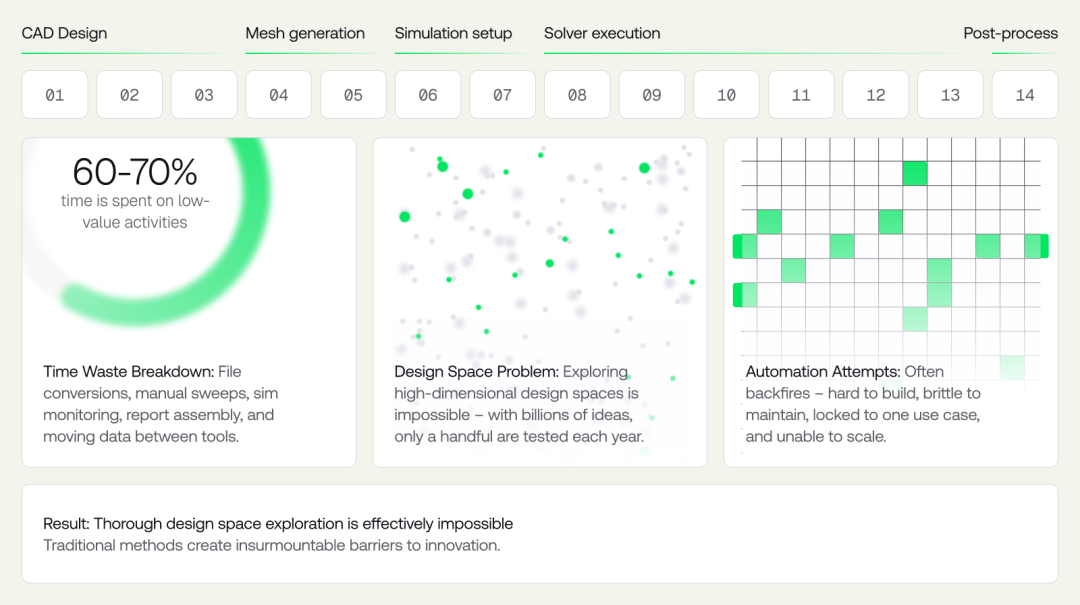1080x605 pixels.
Task: Select step box 04
Action: (x=279, y=94)
